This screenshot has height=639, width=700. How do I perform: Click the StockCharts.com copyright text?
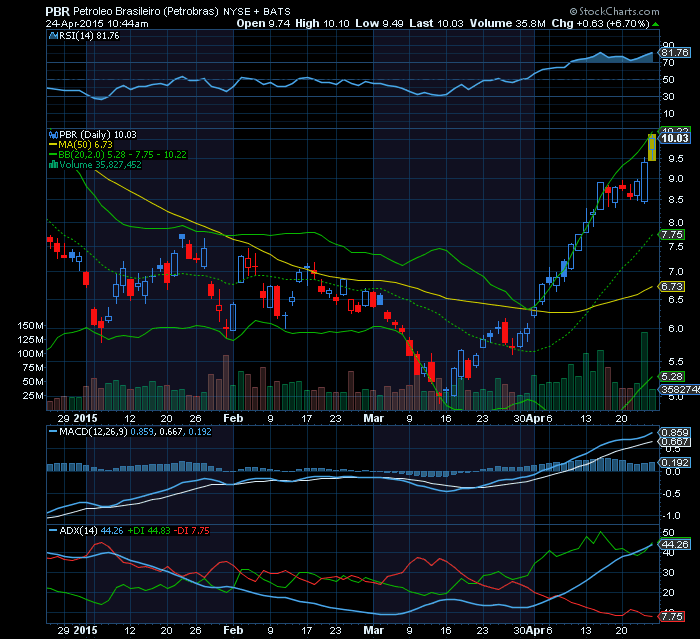tap(614, 11)
